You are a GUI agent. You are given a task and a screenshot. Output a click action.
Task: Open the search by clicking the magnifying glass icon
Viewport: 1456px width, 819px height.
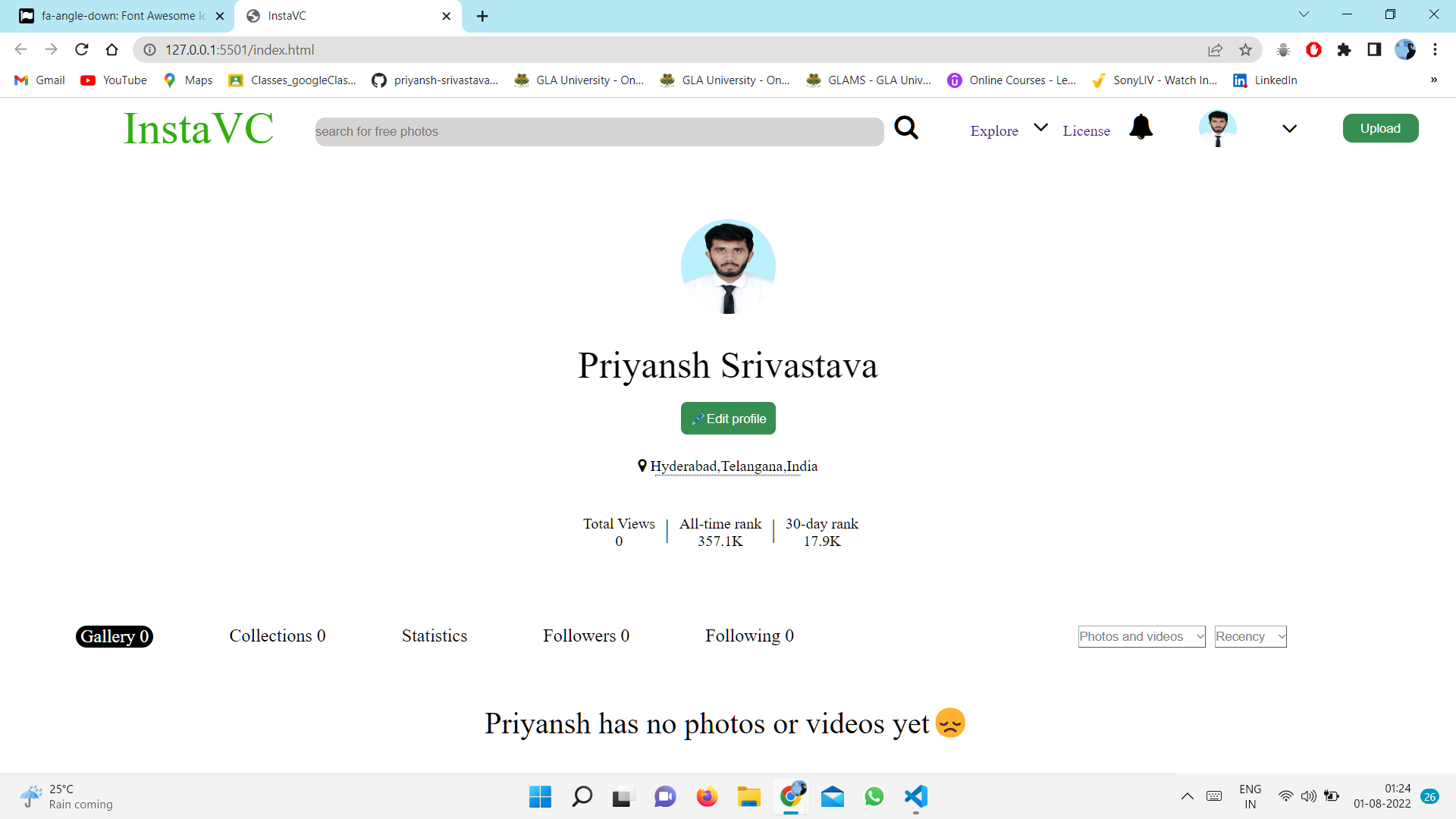point(906,128)
